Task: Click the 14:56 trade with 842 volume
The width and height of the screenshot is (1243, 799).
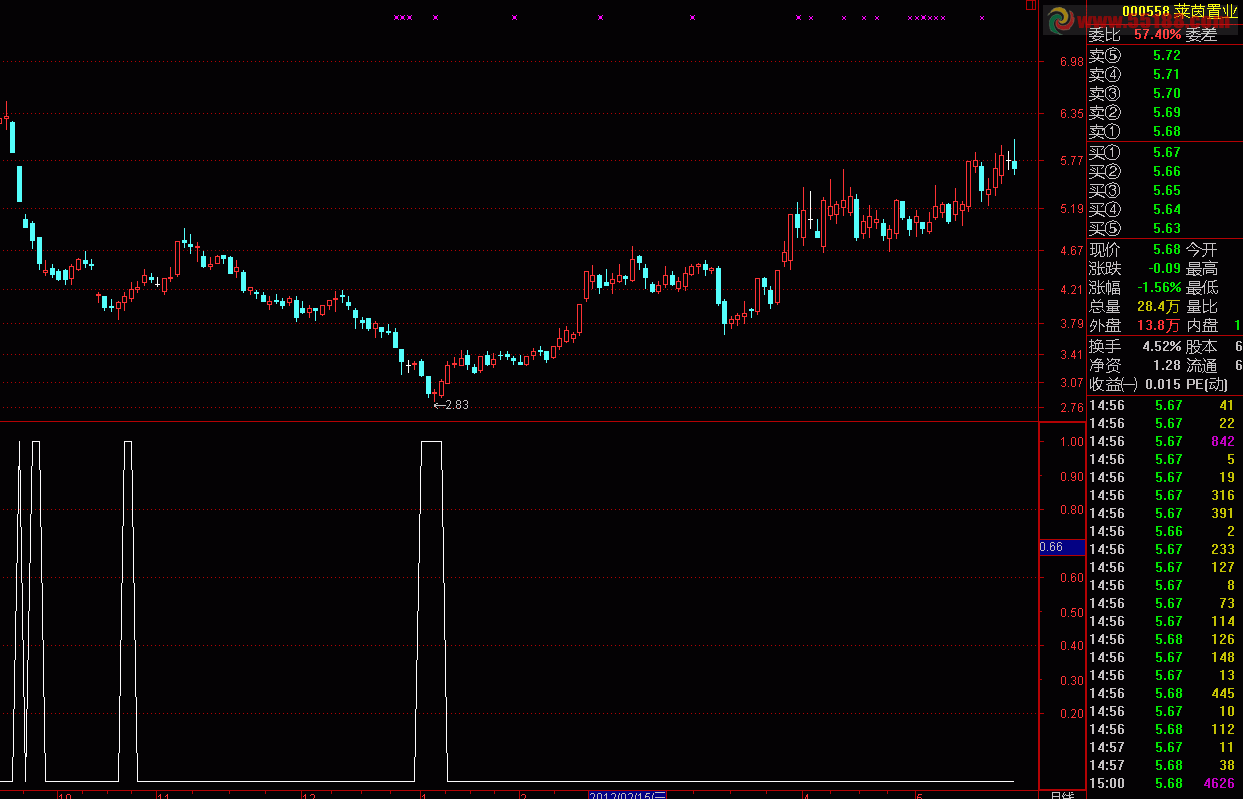Action: 1164,441
